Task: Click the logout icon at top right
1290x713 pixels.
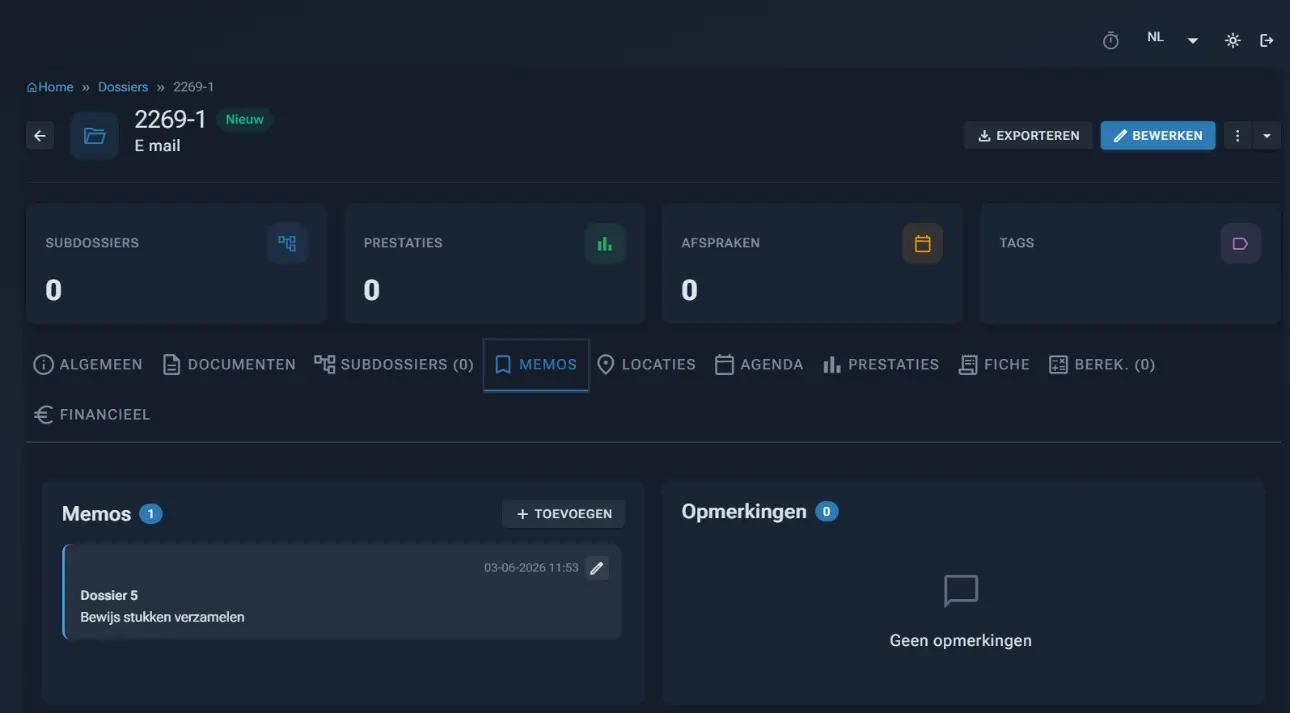Action: tap(1267, 41)
